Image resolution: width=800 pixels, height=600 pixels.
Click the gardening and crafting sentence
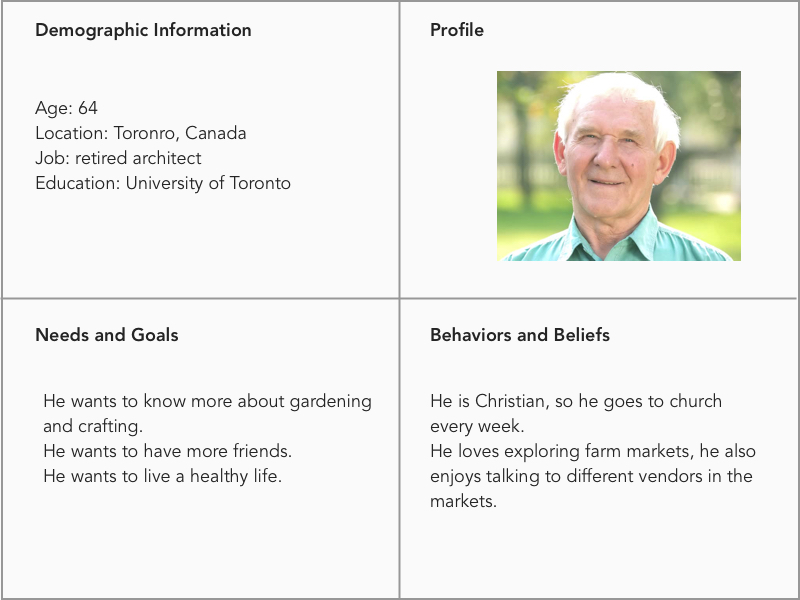[x=207, y=401]
